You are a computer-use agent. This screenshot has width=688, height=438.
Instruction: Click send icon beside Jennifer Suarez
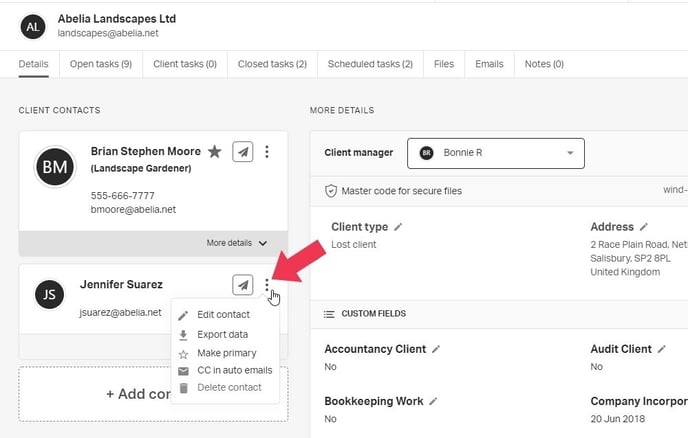coord(242,285)
